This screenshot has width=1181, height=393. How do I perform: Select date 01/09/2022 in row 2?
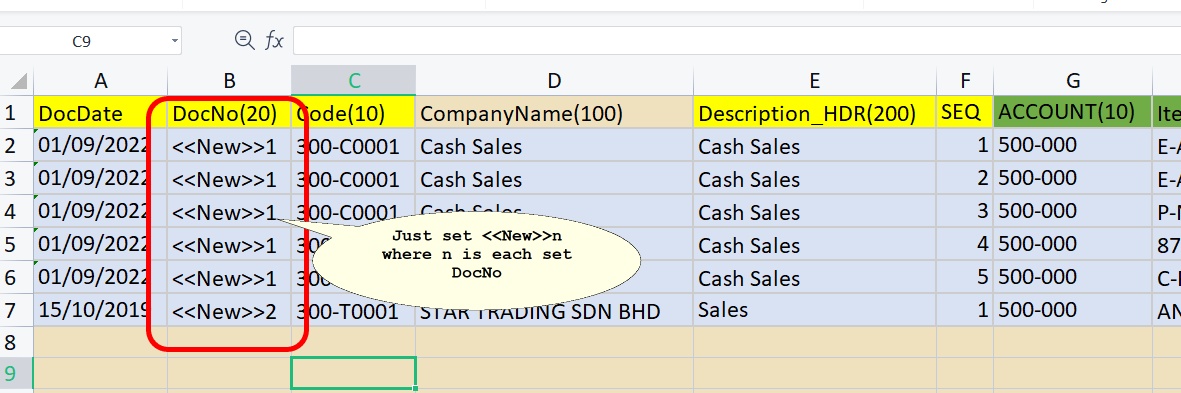(100, 145)
